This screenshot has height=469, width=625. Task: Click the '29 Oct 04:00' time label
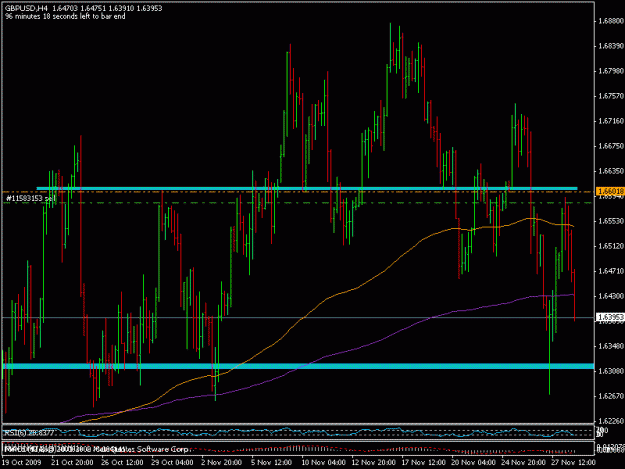(x=172, y=463)
